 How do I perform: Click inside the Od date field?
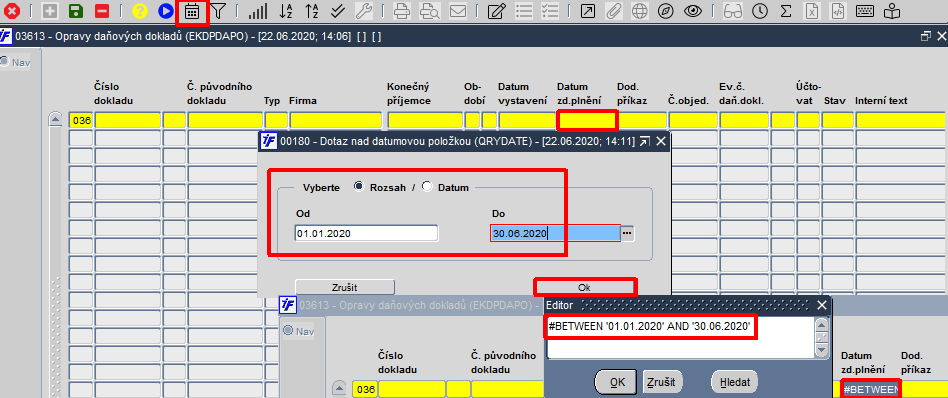click(366, 233)
